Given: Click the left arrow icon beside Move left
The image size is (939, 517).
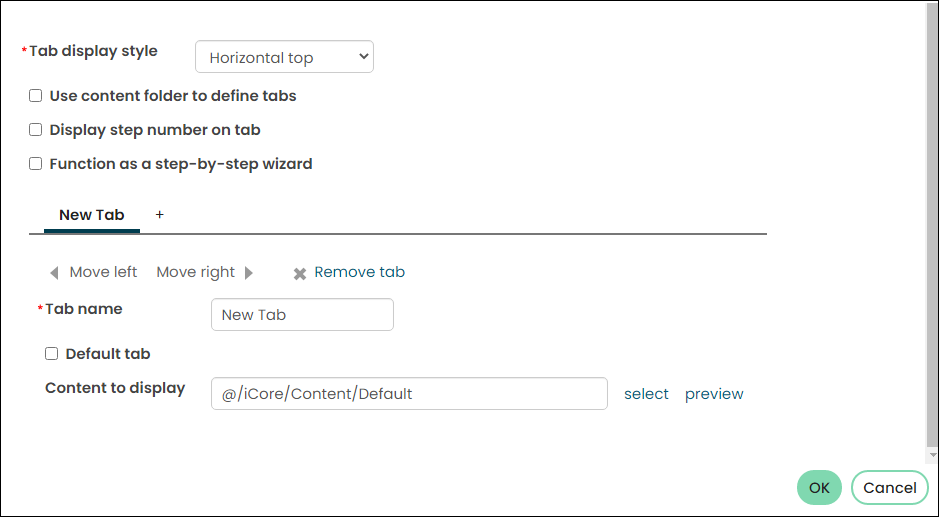Looking at the screenshot, I should coord(54,273).
